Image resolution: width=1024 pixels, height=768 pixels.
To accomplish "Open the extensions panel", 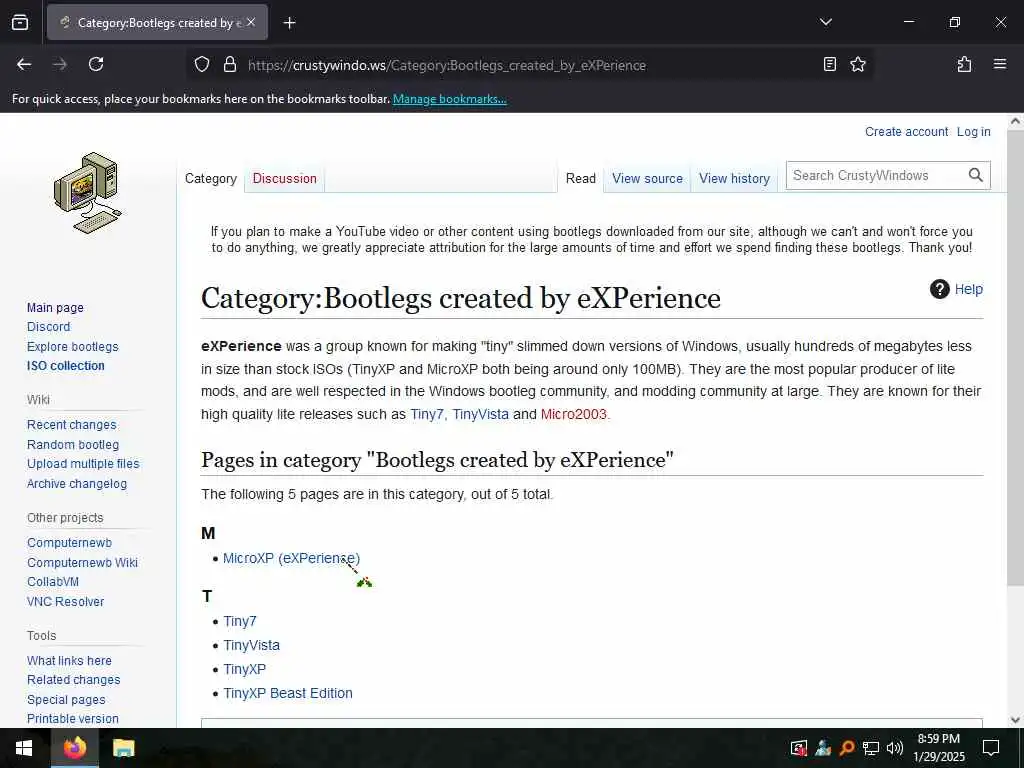I will coord(964,64).
